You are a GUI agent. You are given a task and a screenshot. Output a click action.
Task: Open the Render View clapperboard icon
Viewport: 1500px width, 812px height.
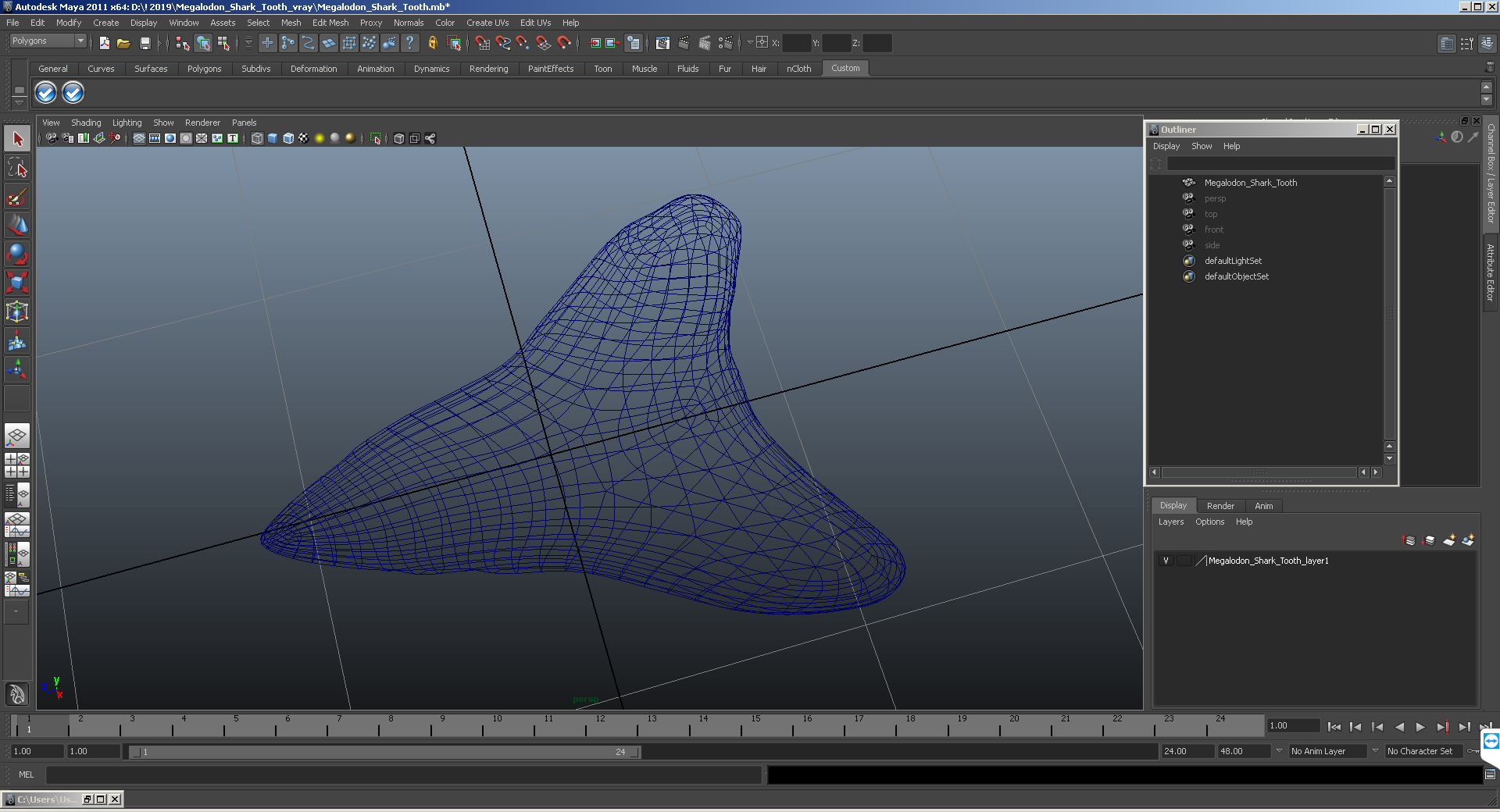pos(662,43)
